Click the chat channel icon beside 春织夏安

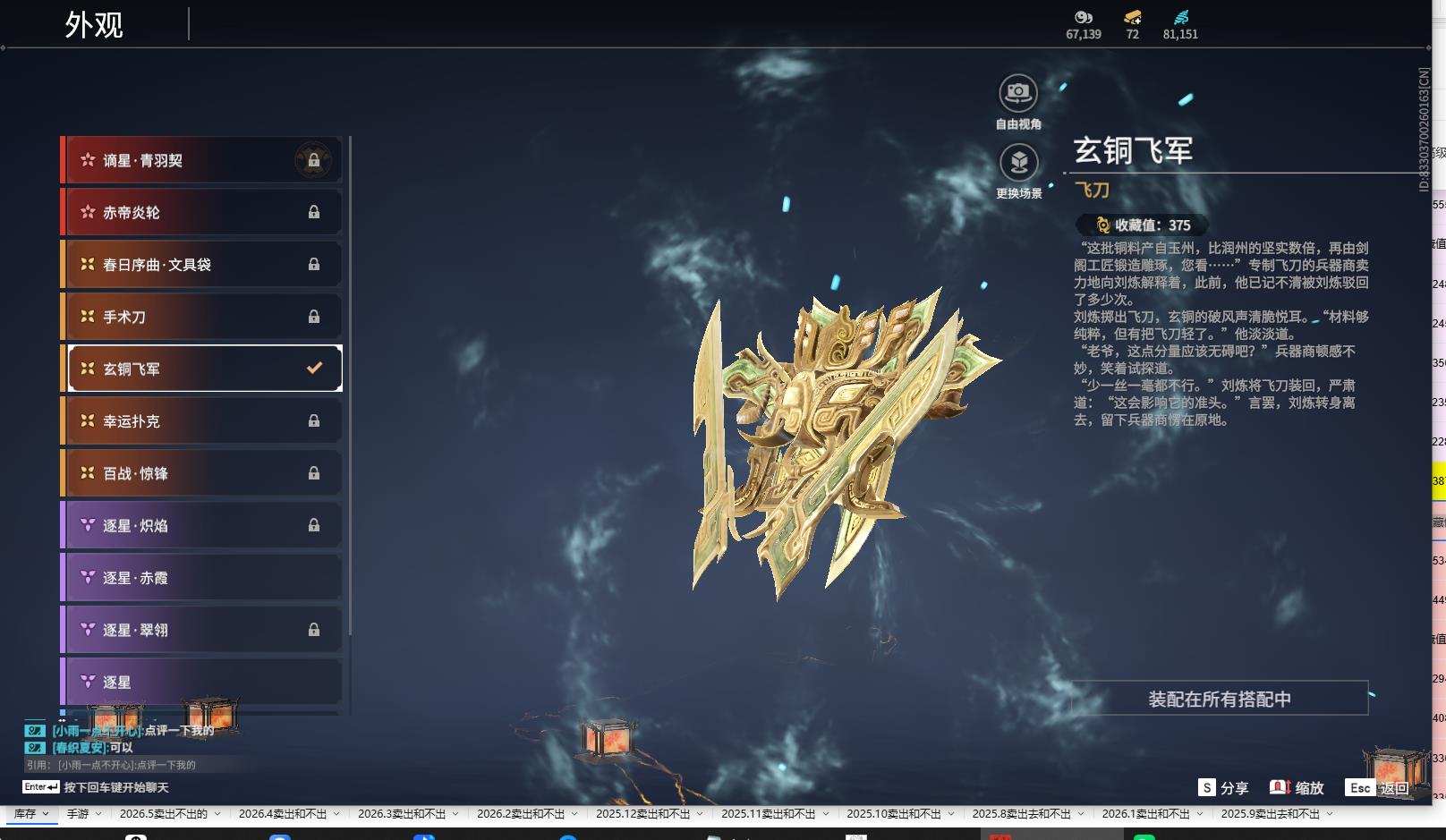(36, 748)
